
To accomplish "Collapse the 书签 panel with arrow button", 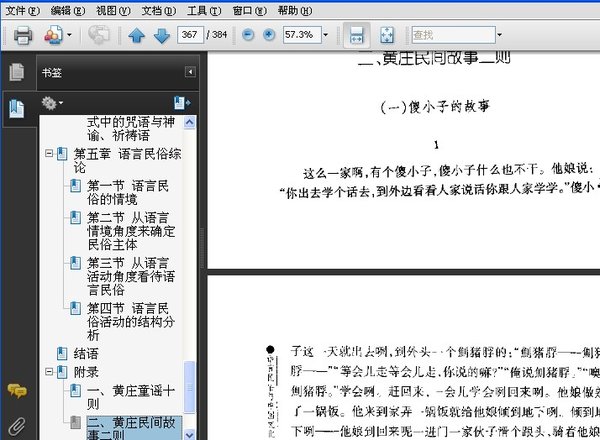I will coord(190,72).
